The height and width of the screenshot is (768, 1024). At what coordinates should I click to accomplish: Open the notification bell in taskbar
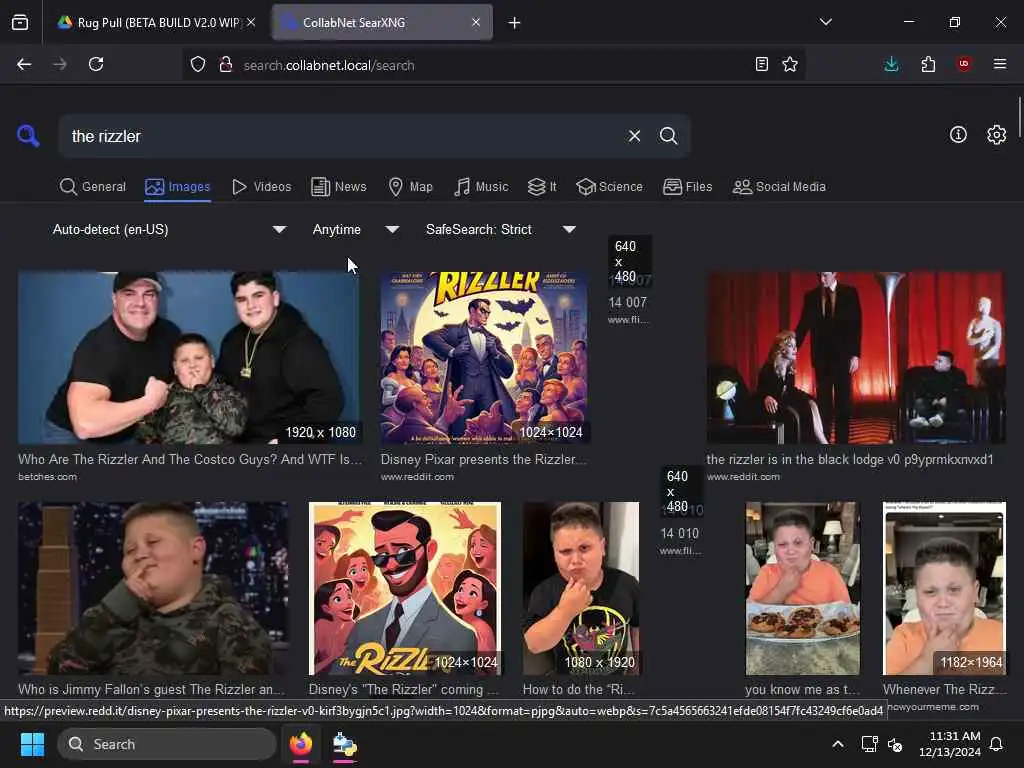coord(997,744)
